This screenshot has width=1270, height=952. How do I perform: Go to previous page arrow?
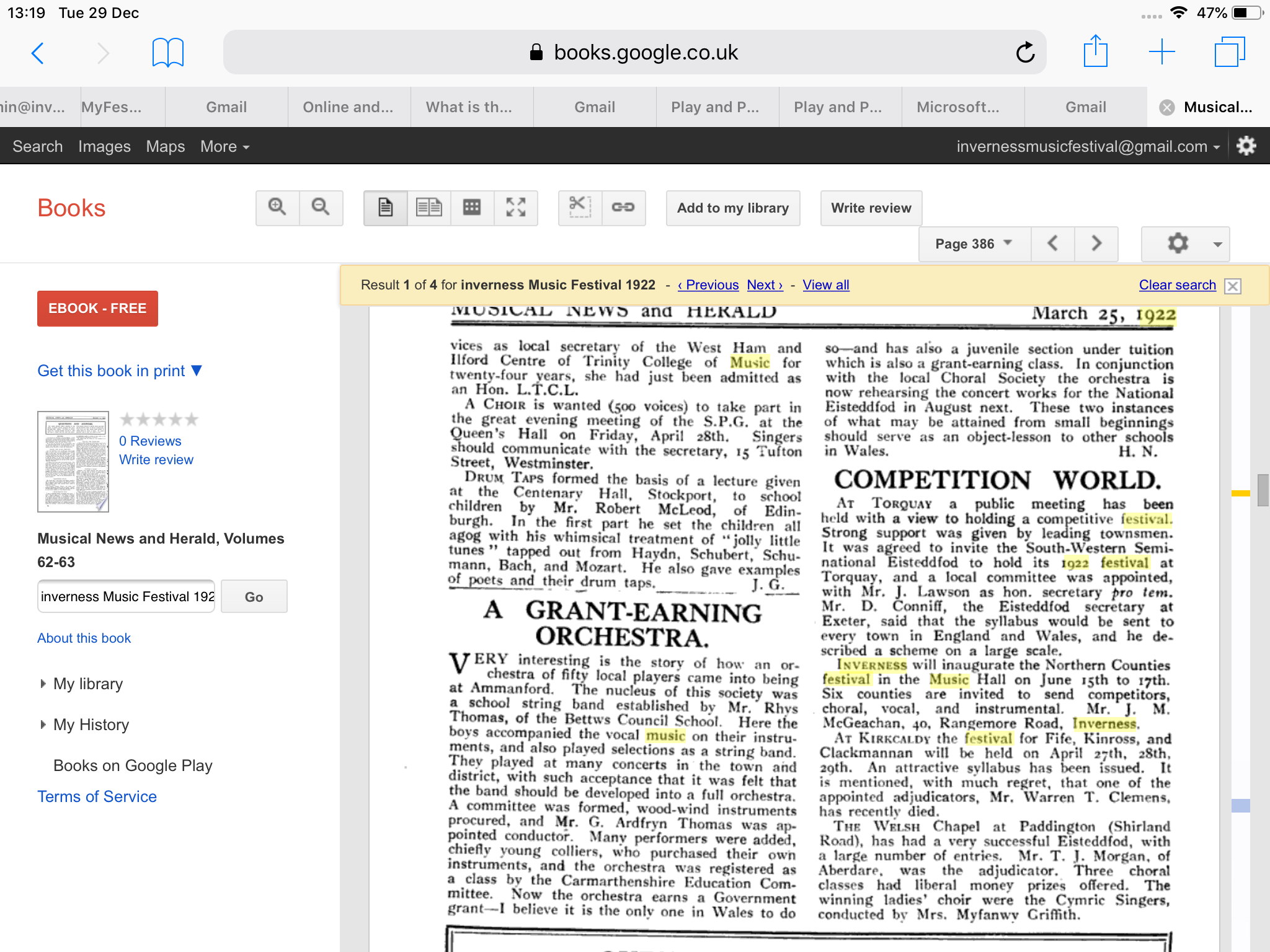[x=1053, y=244]
